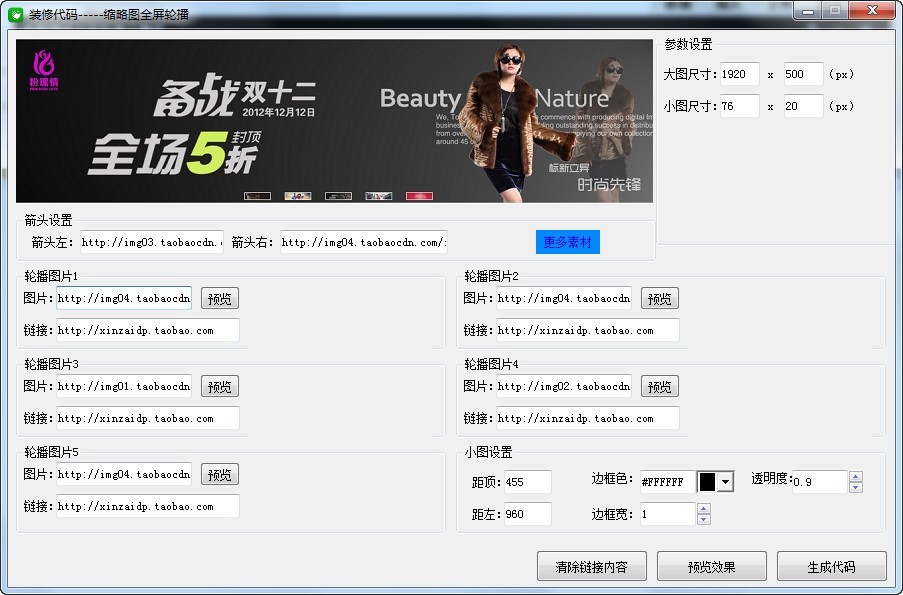Click the 轮播图片5 链接 field

point(147,506)
